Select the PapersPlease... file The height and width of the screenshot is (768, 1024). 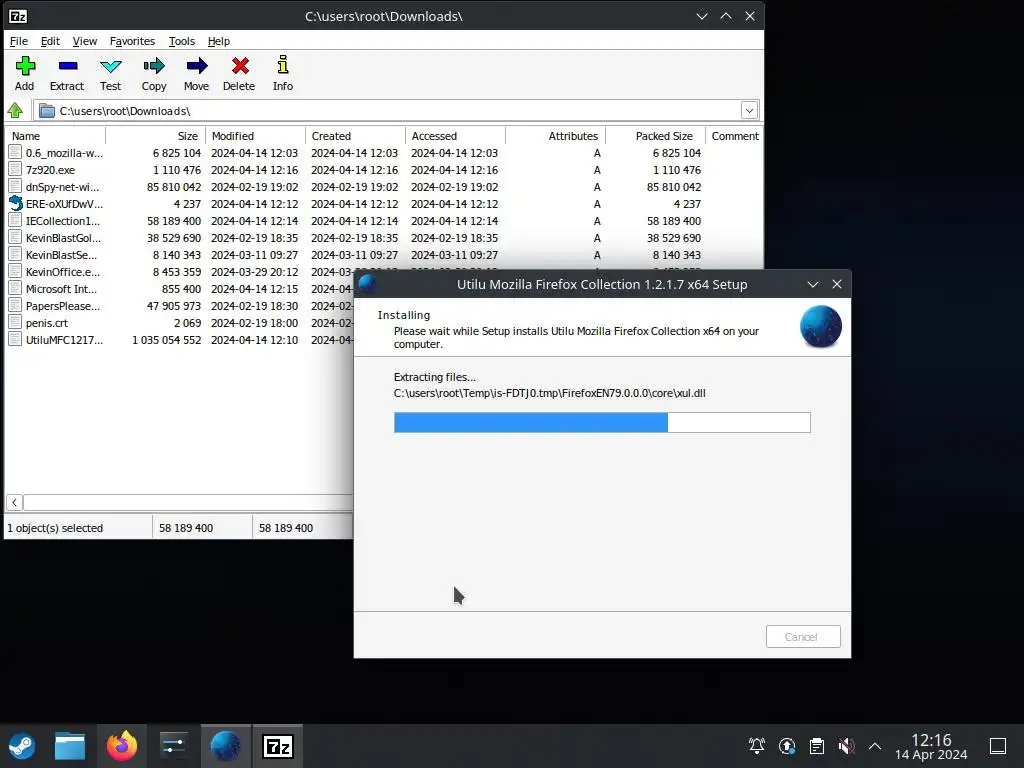click(x=63, y=306)
